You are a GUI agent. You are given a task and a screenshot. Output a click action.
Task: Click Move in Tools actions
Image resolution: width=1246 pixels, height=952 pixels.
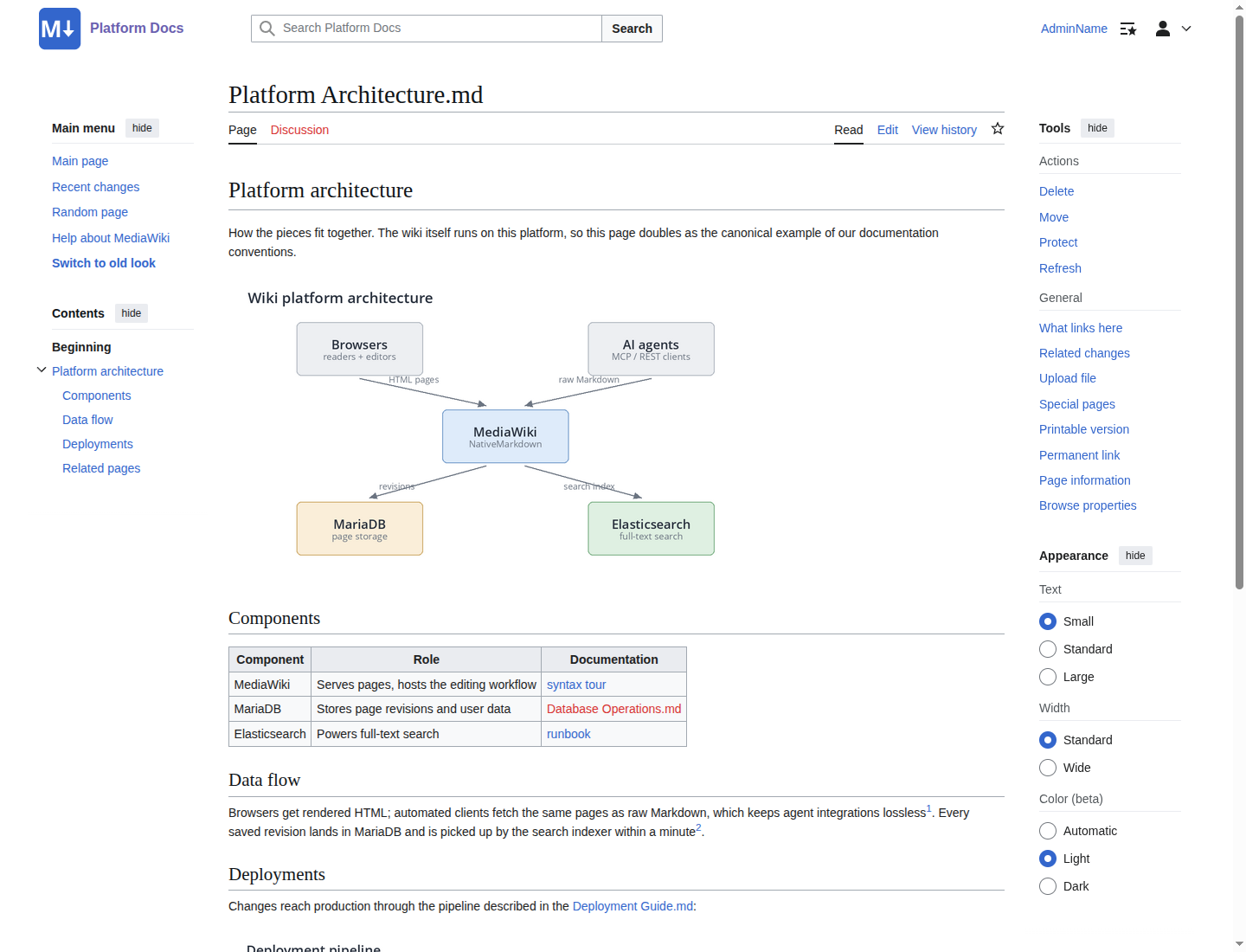[1054, 217]
